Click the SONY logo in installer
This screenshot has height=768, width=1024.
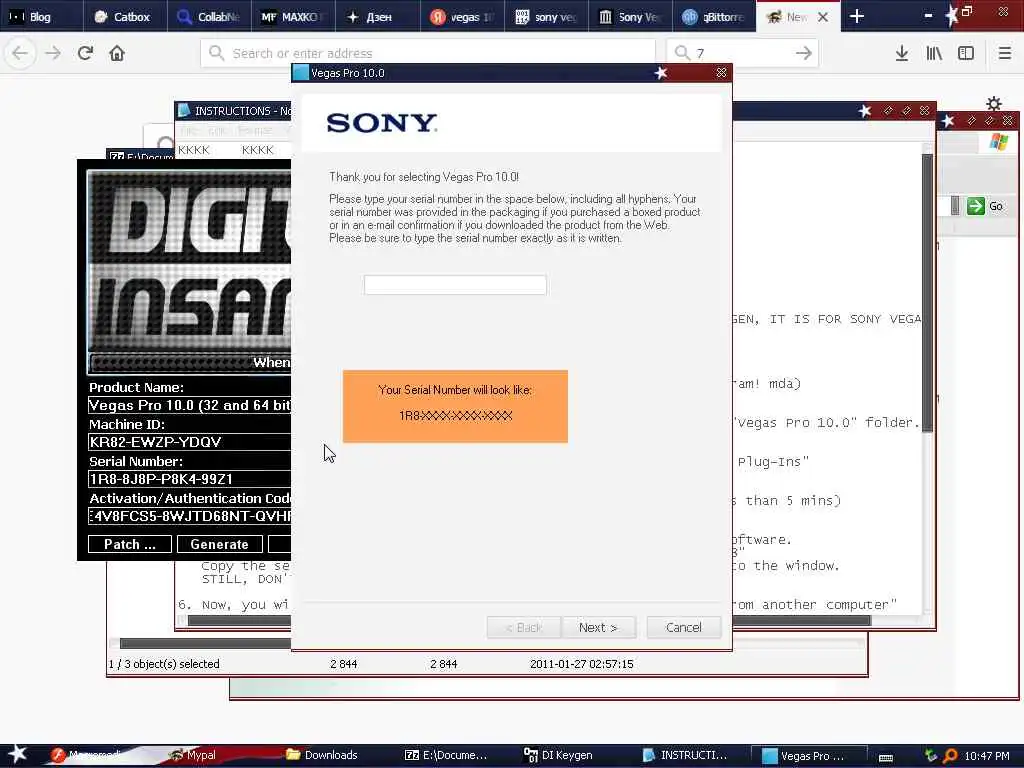pyautogui.click(x=381, y=123)
